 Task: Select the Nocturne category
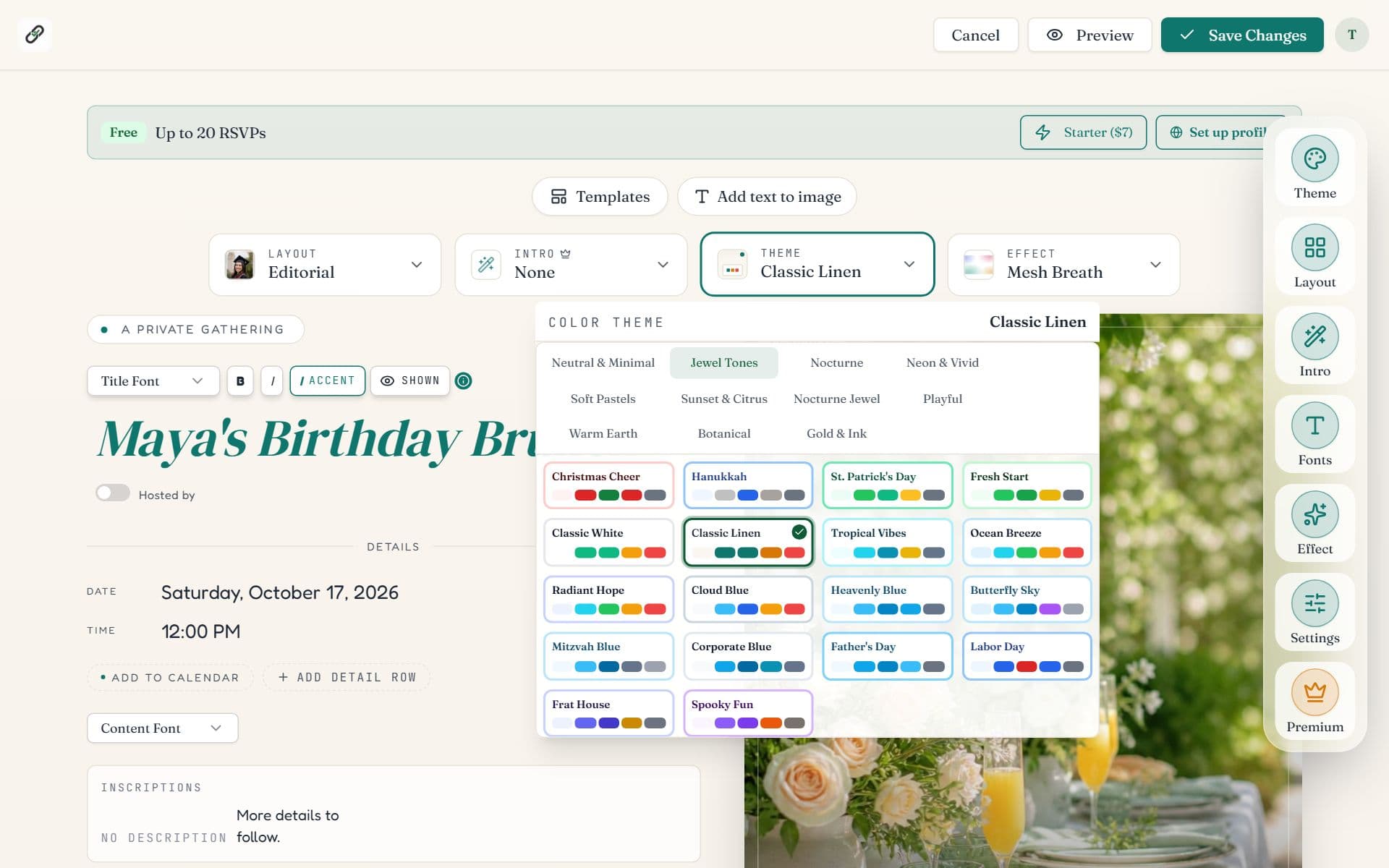[x=836, y=362]
